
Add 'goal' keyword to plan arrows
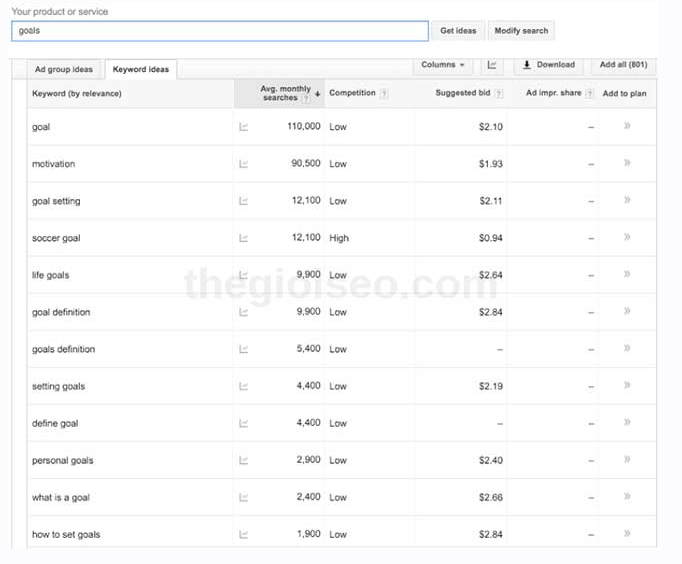click(x=627, y=126)
